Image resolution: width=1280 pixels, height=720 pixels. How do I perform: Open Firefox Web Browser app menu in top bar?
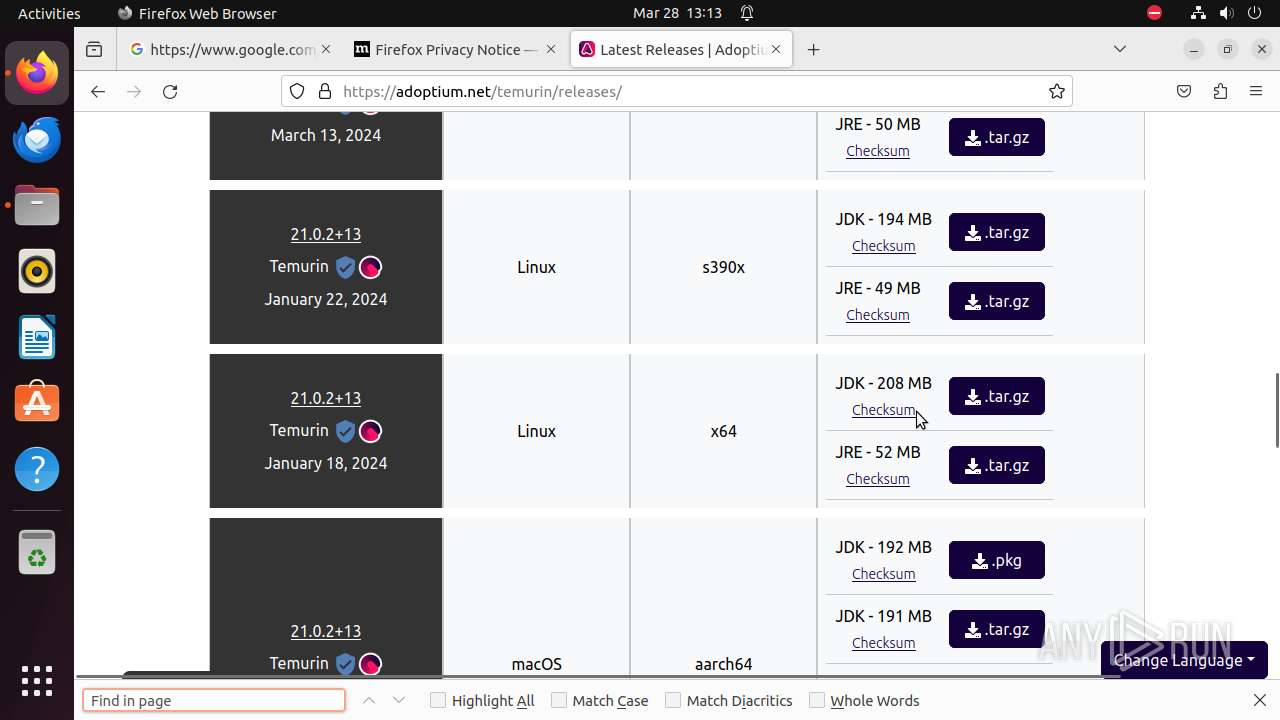point(197,13)
